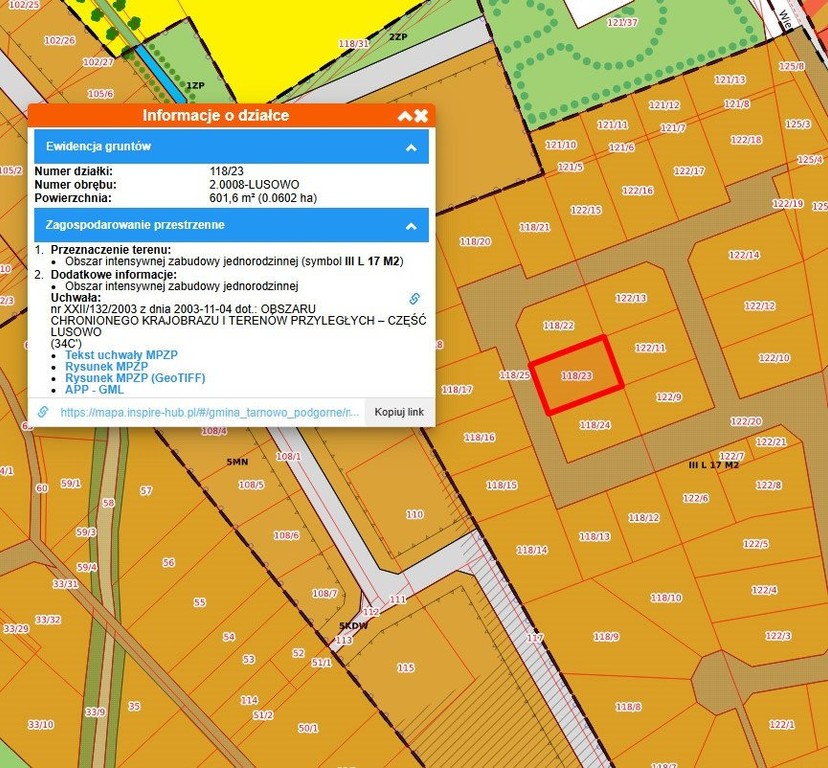The width and height of the screenshot is (828, 768).
Task: Click parcel label 118/14
Action: tap(532, 550)
